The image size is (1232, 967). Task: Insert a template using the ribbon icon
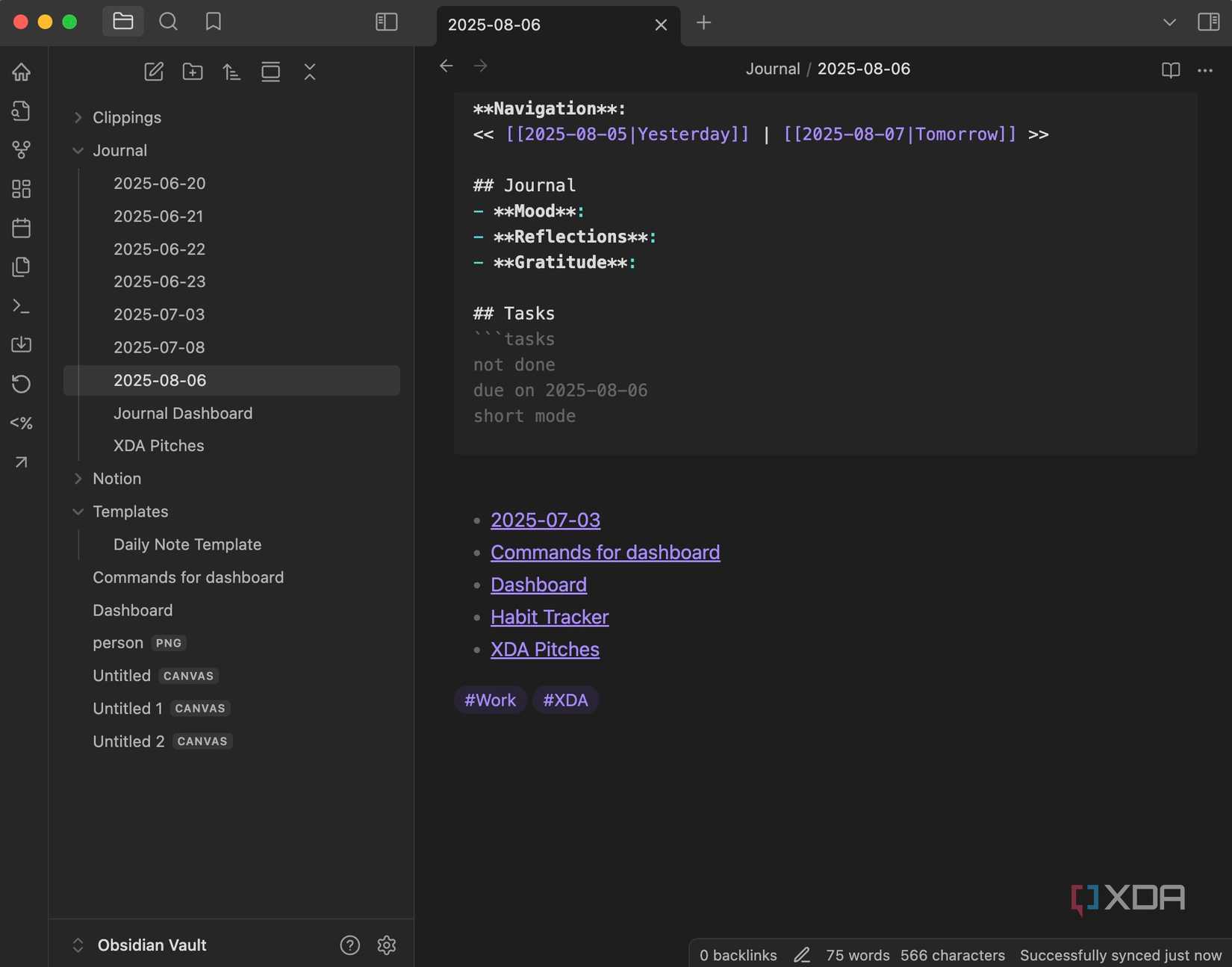pos(22,267)
